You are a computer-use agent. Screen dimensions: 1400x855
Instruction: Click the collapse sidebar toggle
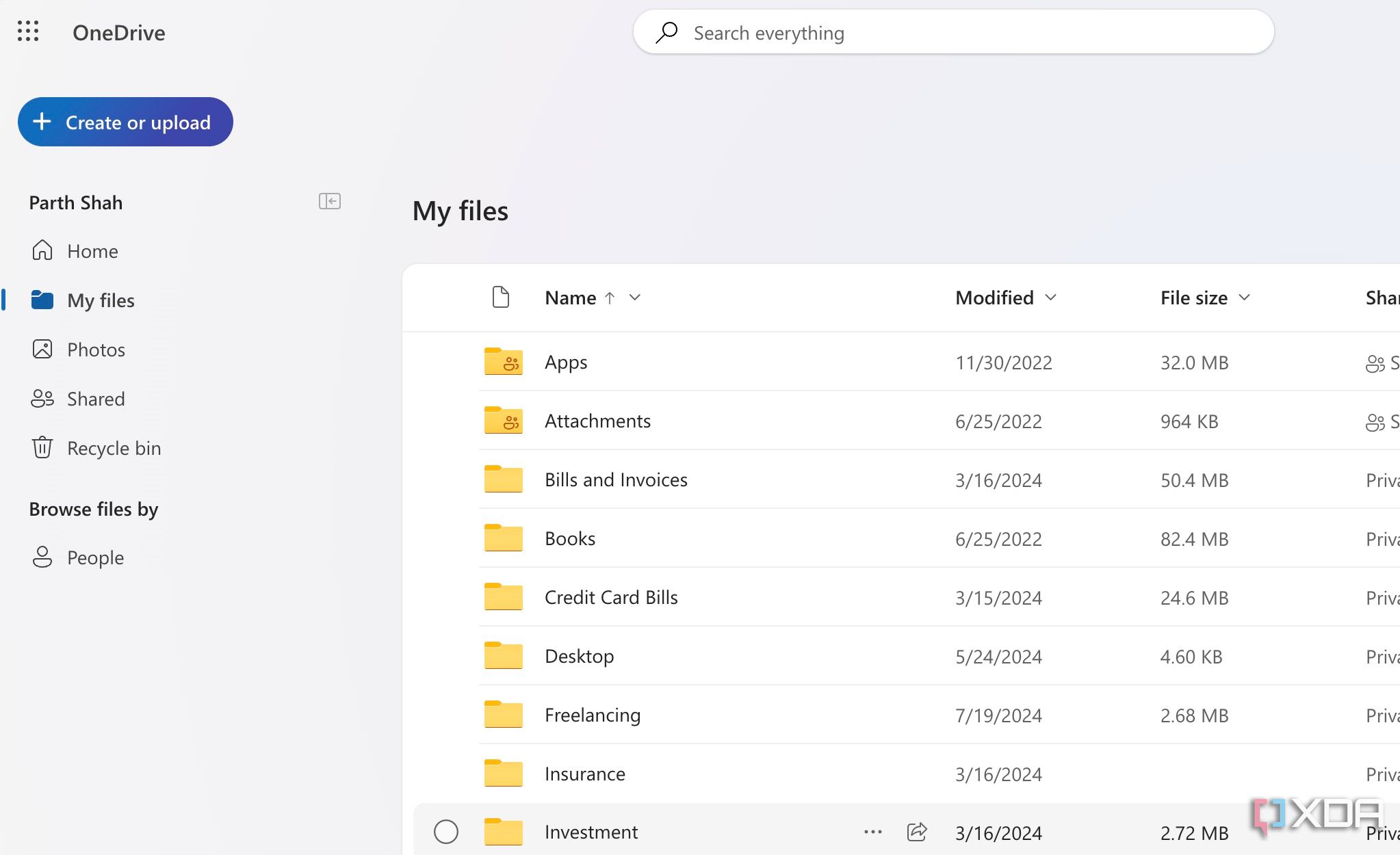tap(329, 201)
